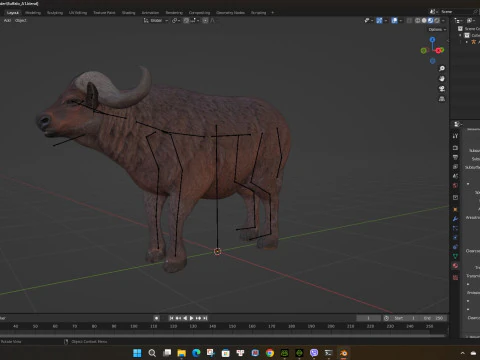This screenshot has height=360, width=480.
Task: Switch perspective/orthographic with the grid button
Action: pyautogui.click(x=442, y=99)
